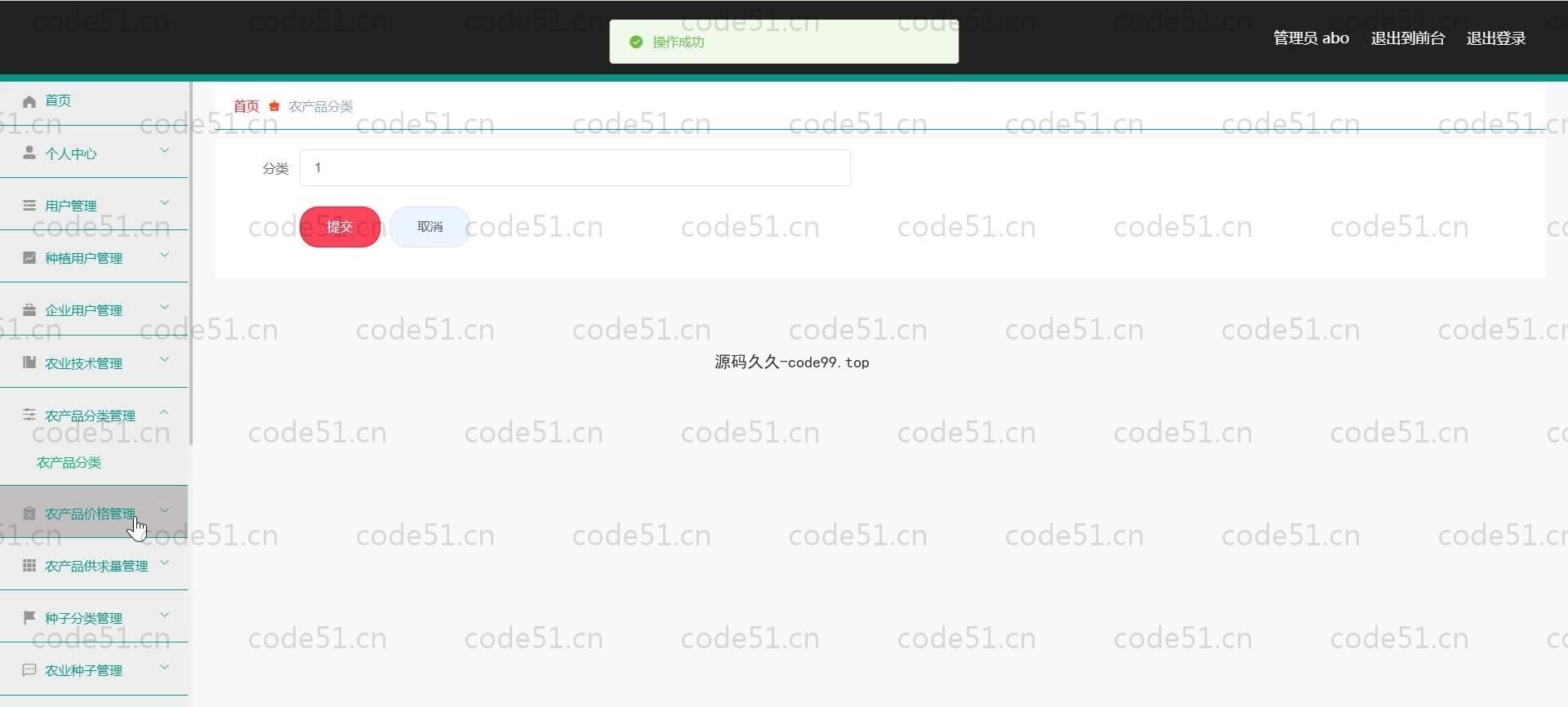
Task: Click the briefcase icon beside 企业用户管理
Action: pos(29,309)
